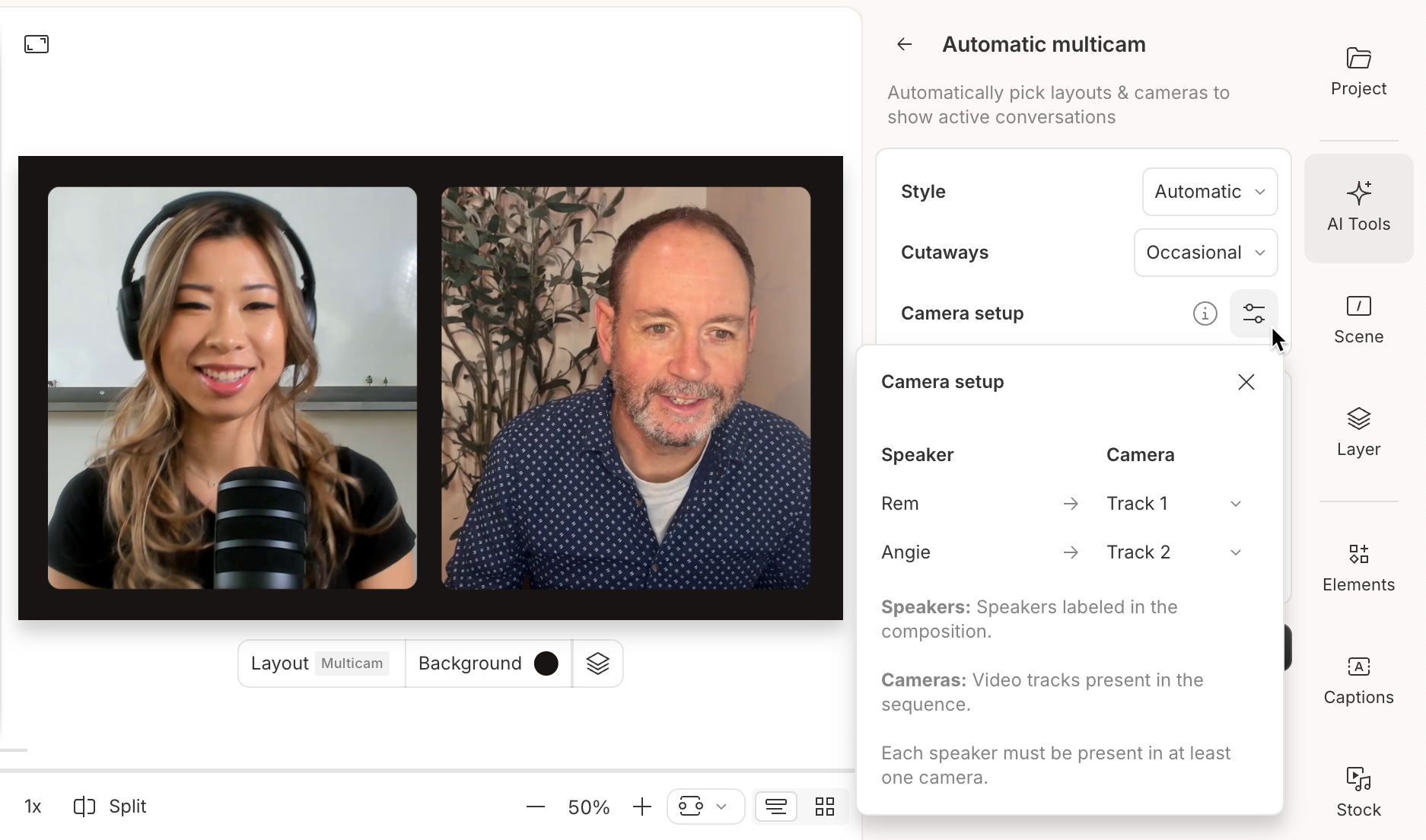Go back using the Automatic multicam arrow

coord(904,44)
